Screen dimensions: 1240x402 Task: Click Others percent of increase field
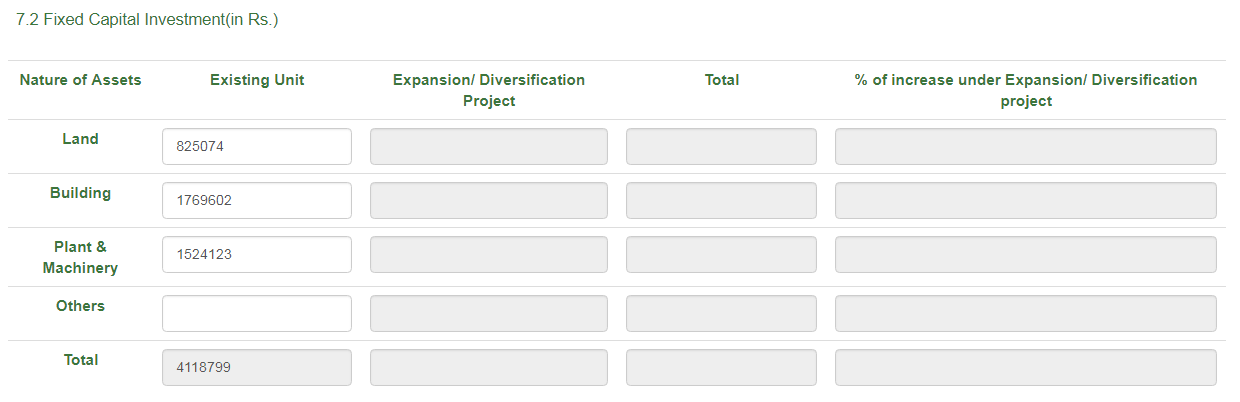click(1025, 313)
